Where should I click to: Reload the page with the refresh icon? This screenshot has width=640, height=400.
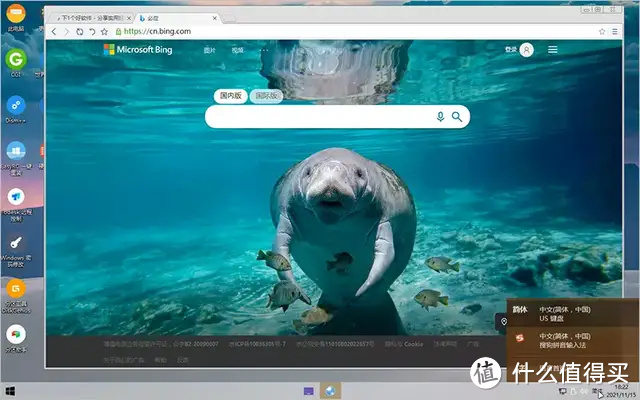tap(80, 31)
